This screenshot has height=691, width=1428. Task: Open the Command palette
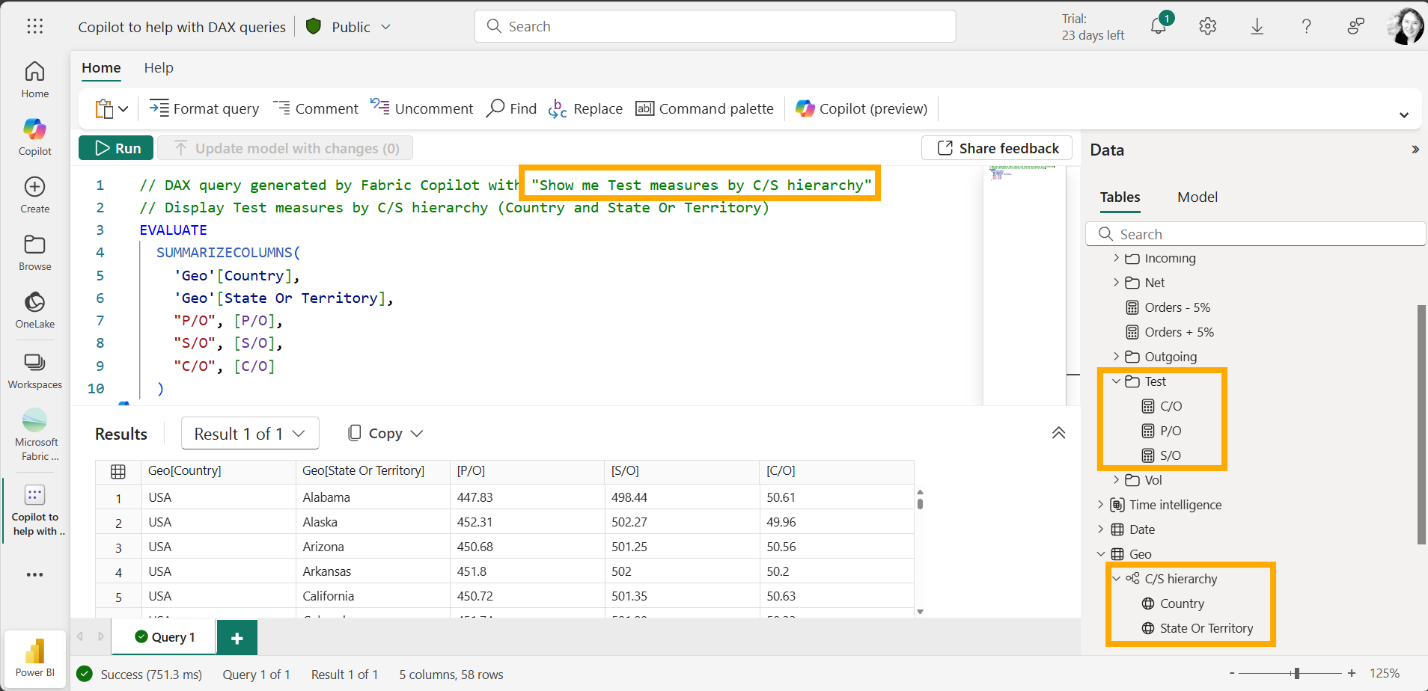[x=705, y=108]
